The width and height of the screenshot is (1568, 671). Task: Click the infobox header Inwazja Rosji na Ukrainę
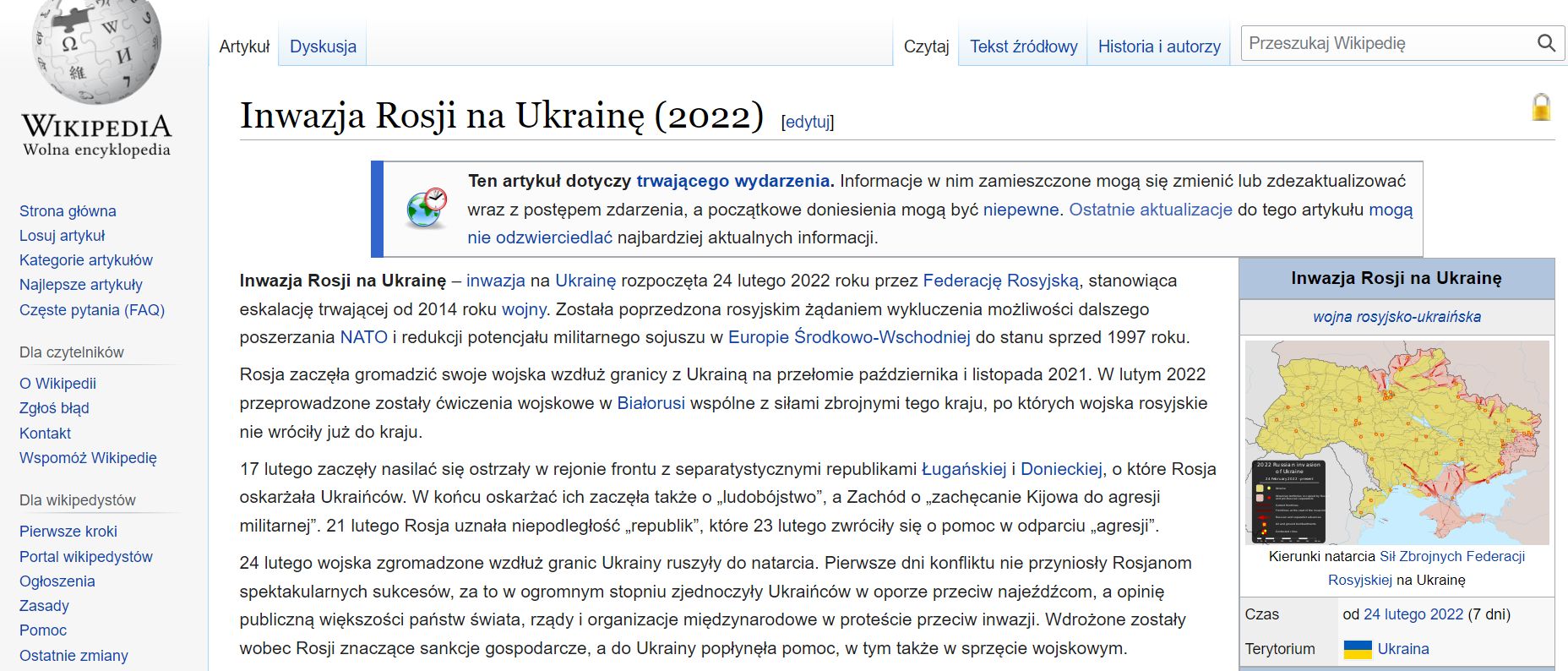click(1396, 278)
